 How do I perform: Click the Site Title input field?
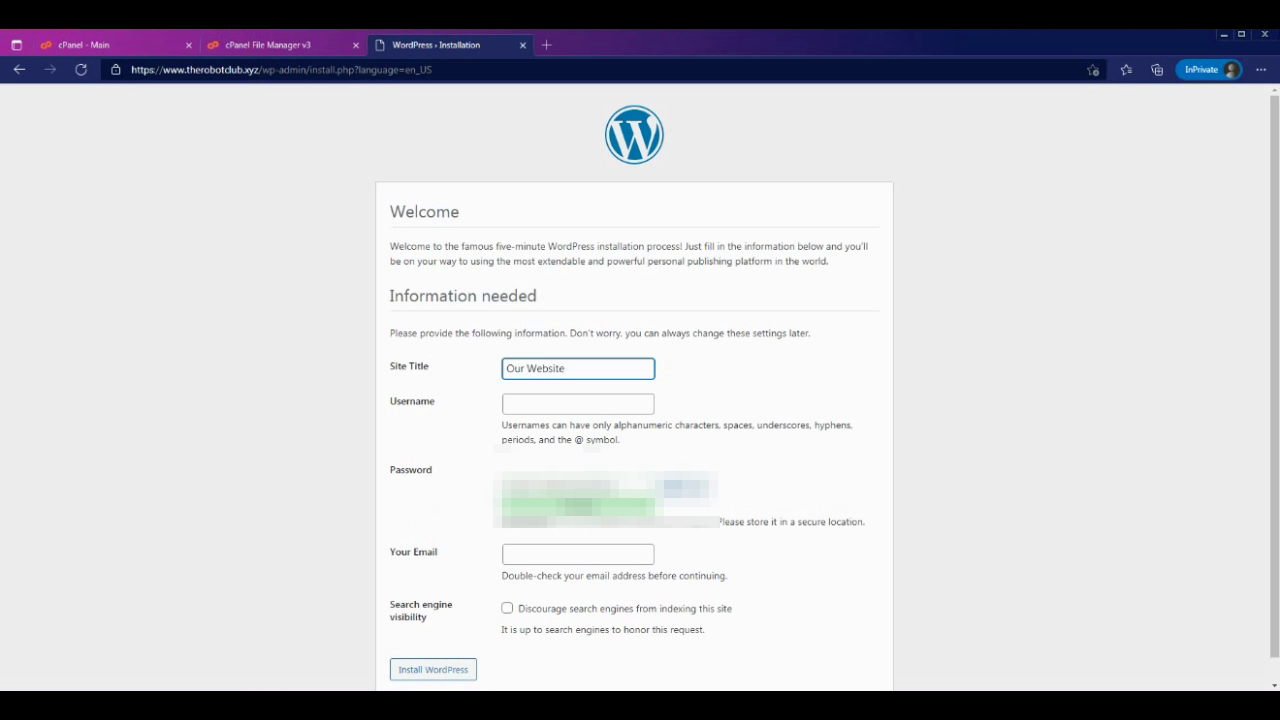click(578, 369)
